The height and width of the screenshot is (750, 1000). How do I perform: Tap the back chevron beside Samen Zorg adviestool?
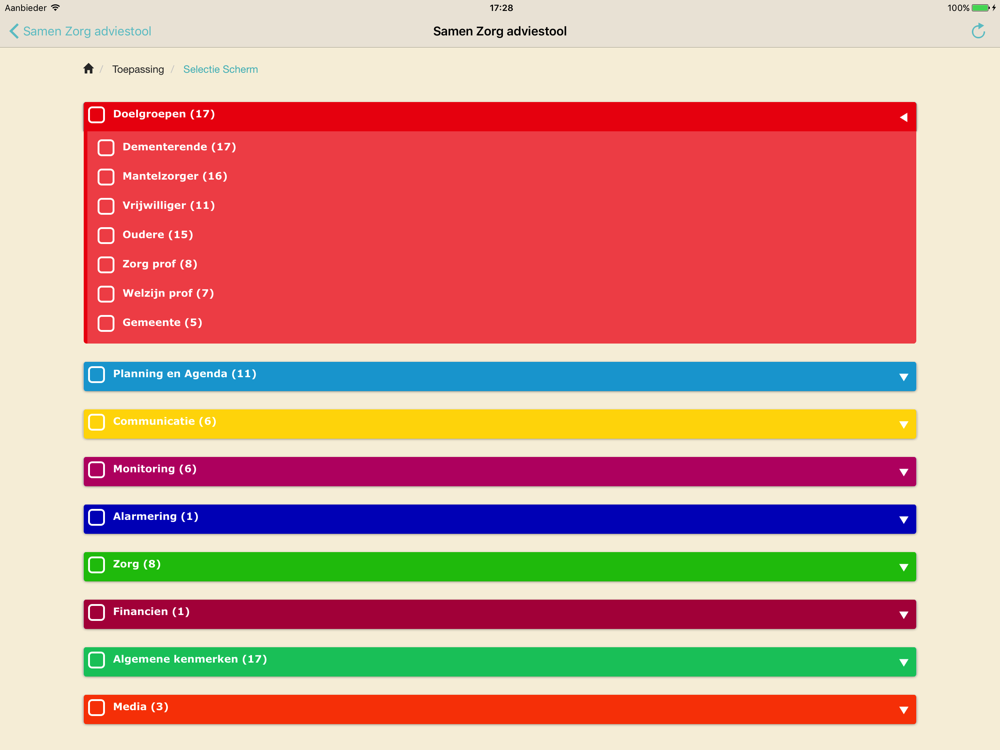pyautogui.click(x=14, y=31)
